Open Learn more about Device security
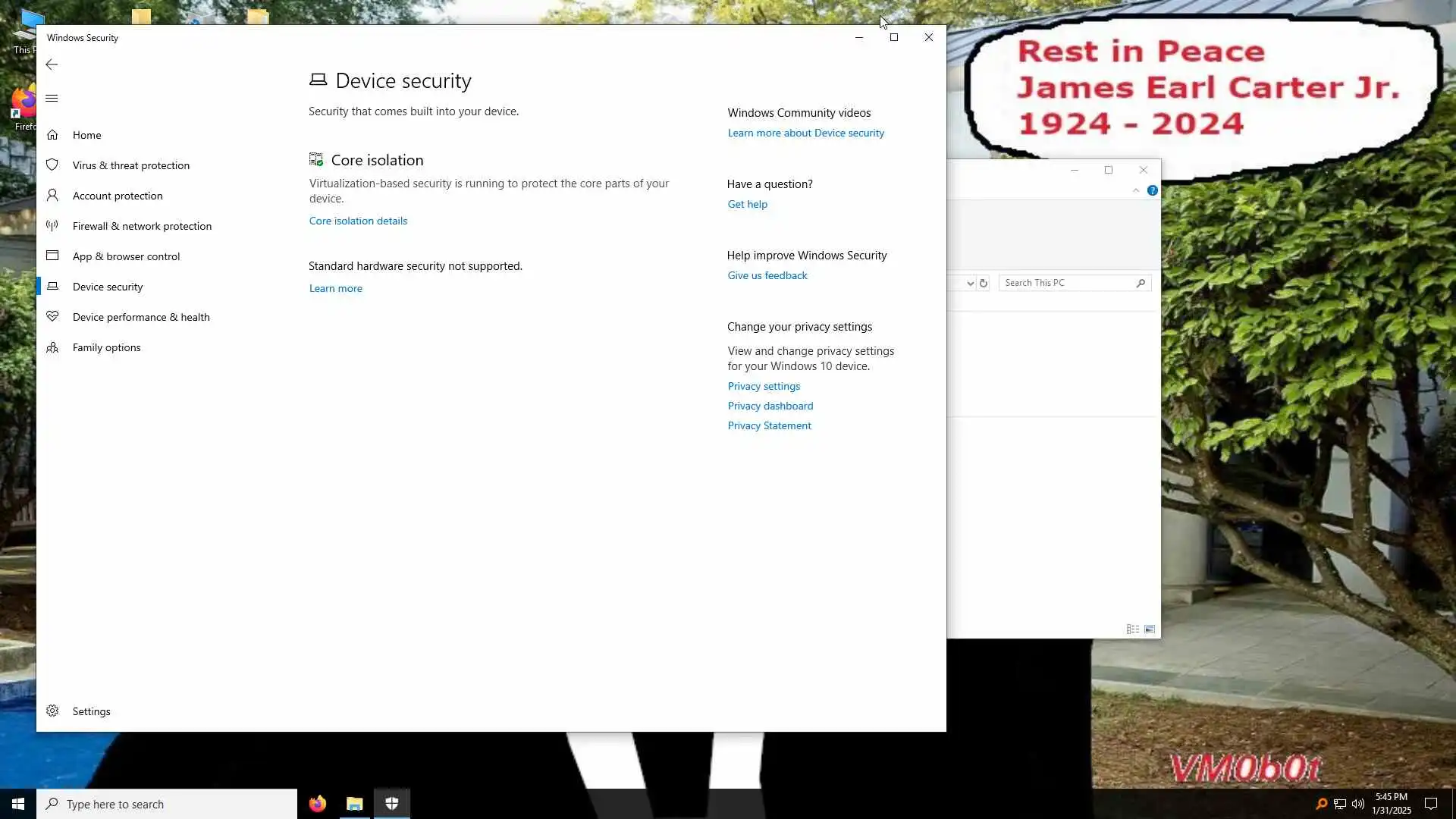The height and width of the screenshot is (819, 1456). [x=805, y=133]
